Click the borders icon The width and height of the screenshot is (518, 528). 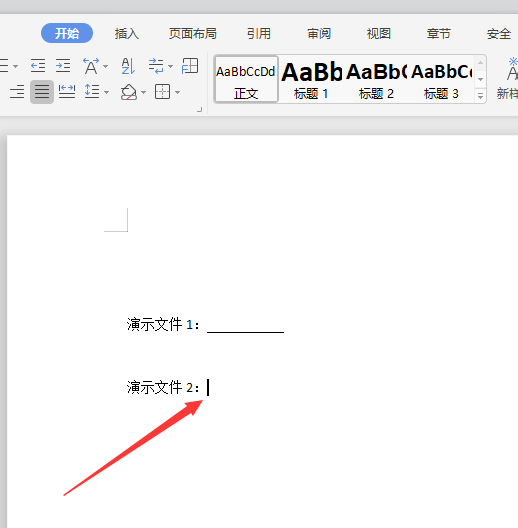162,92
